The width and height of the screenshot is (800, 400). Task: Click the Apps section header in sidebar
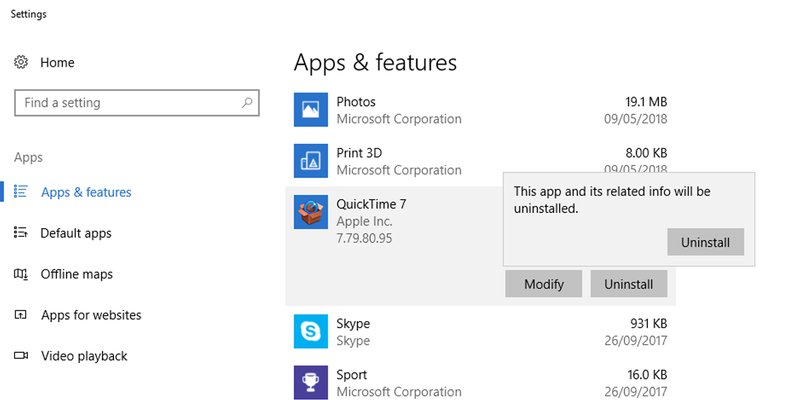[x=29, y=158]
